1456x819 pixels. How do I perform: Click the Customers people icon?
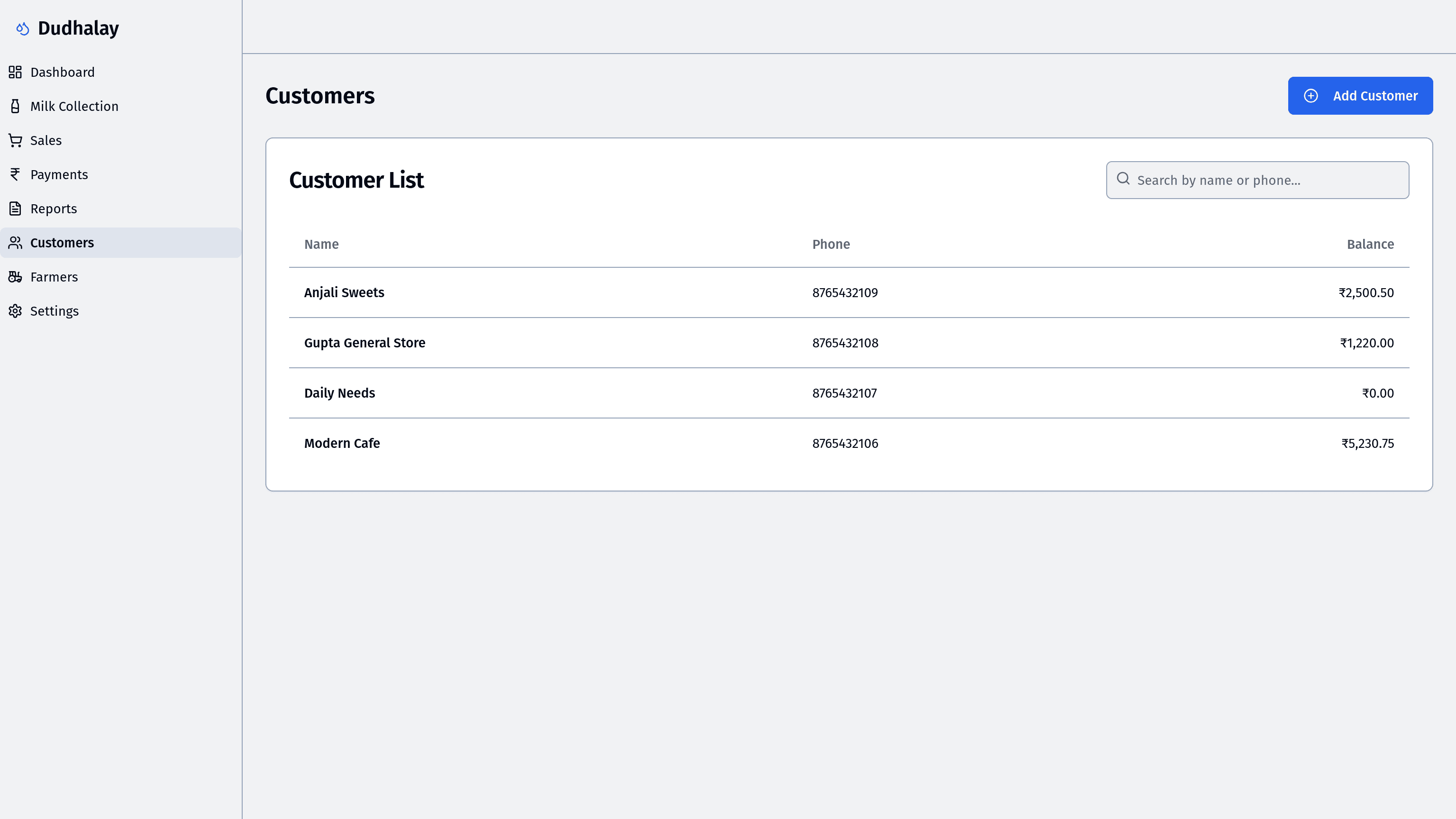(15, 243)
